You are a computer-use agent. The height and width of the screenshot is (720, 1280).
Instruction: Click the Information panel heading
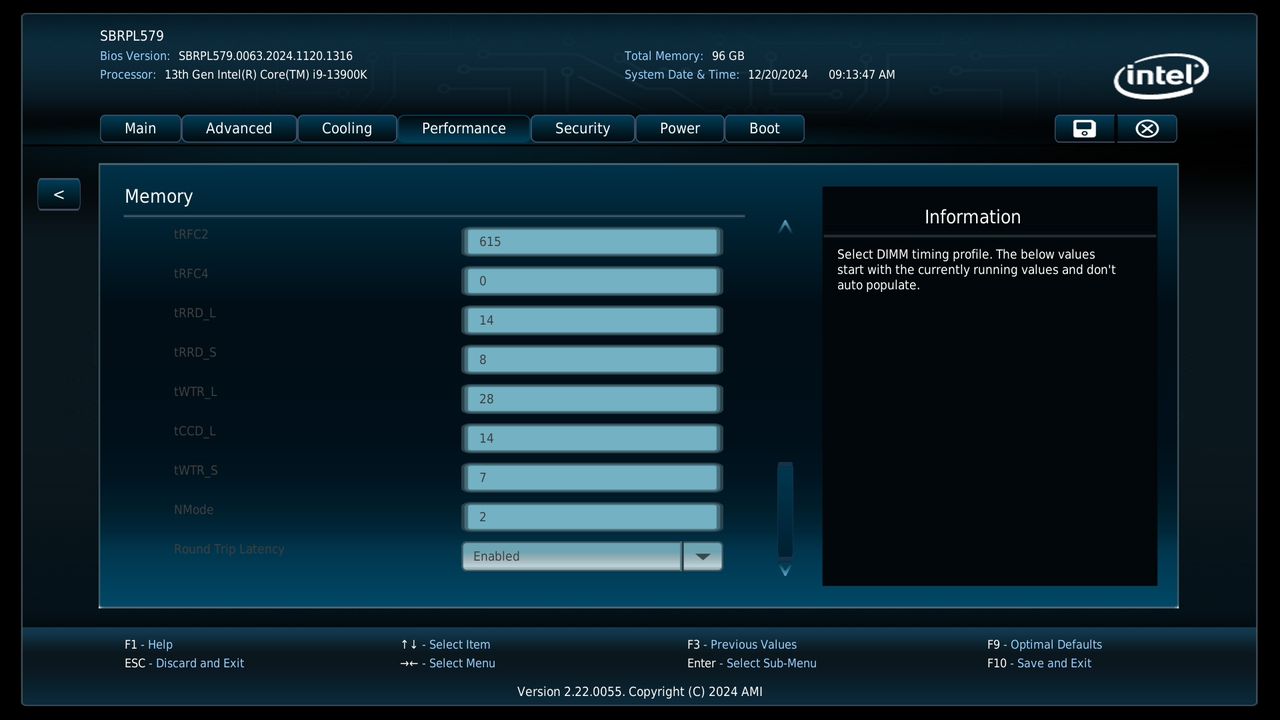973,217
